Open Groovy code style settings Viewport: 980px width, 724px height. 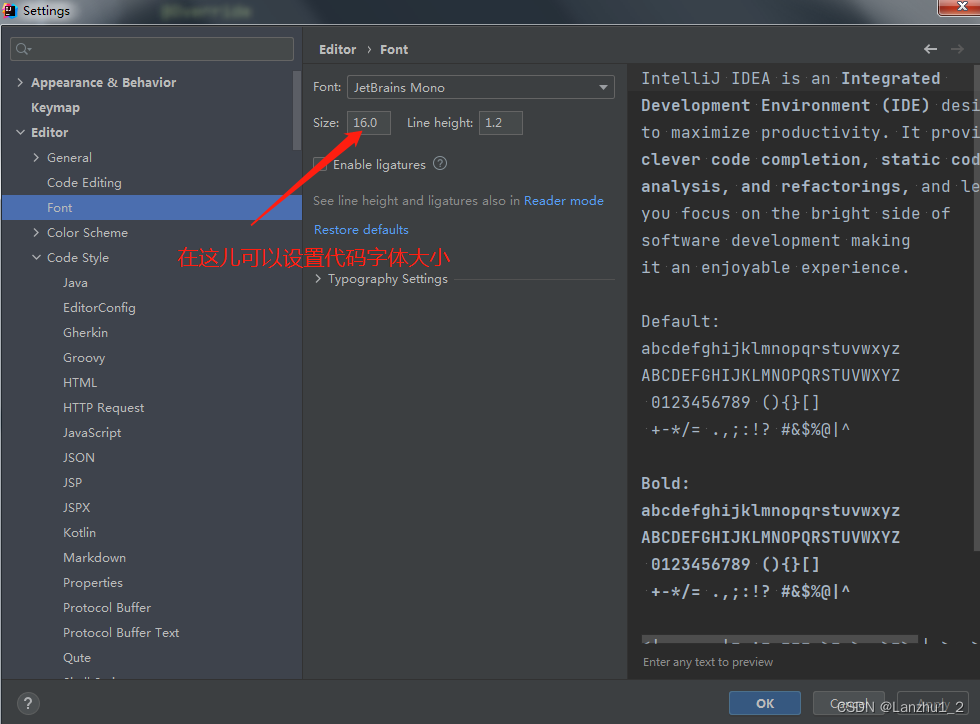[84, 358]
